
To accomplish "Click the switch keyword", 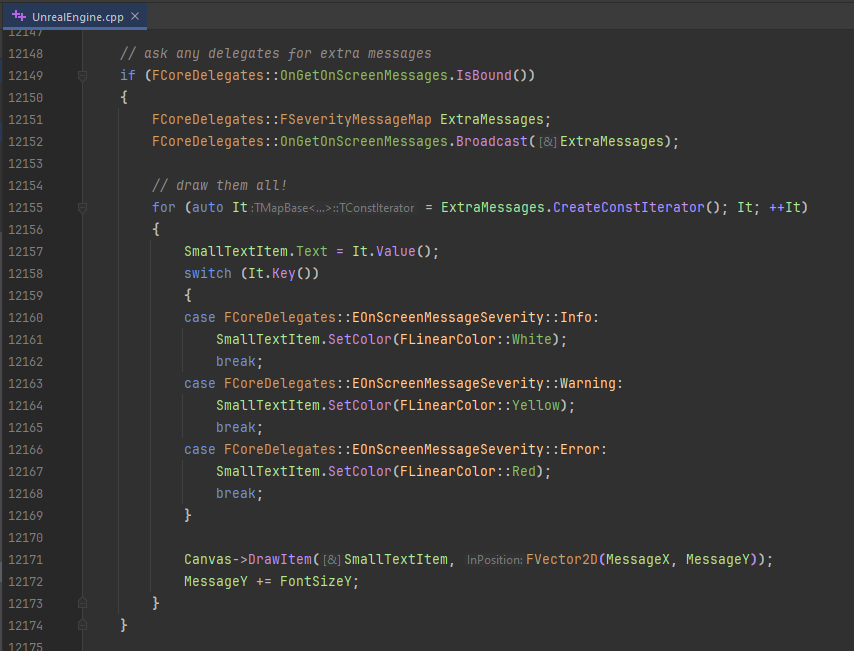I will [x=208, y=273].
